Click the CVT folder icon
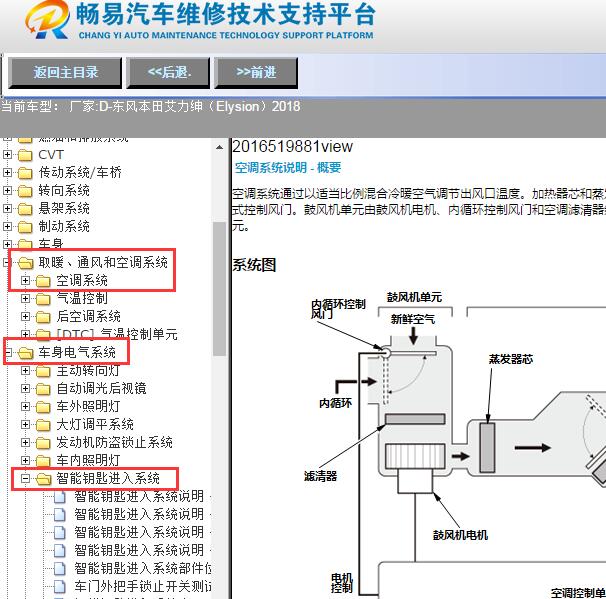Image resolution: width=606 pixels, height=599 pixels. (26, 155)
